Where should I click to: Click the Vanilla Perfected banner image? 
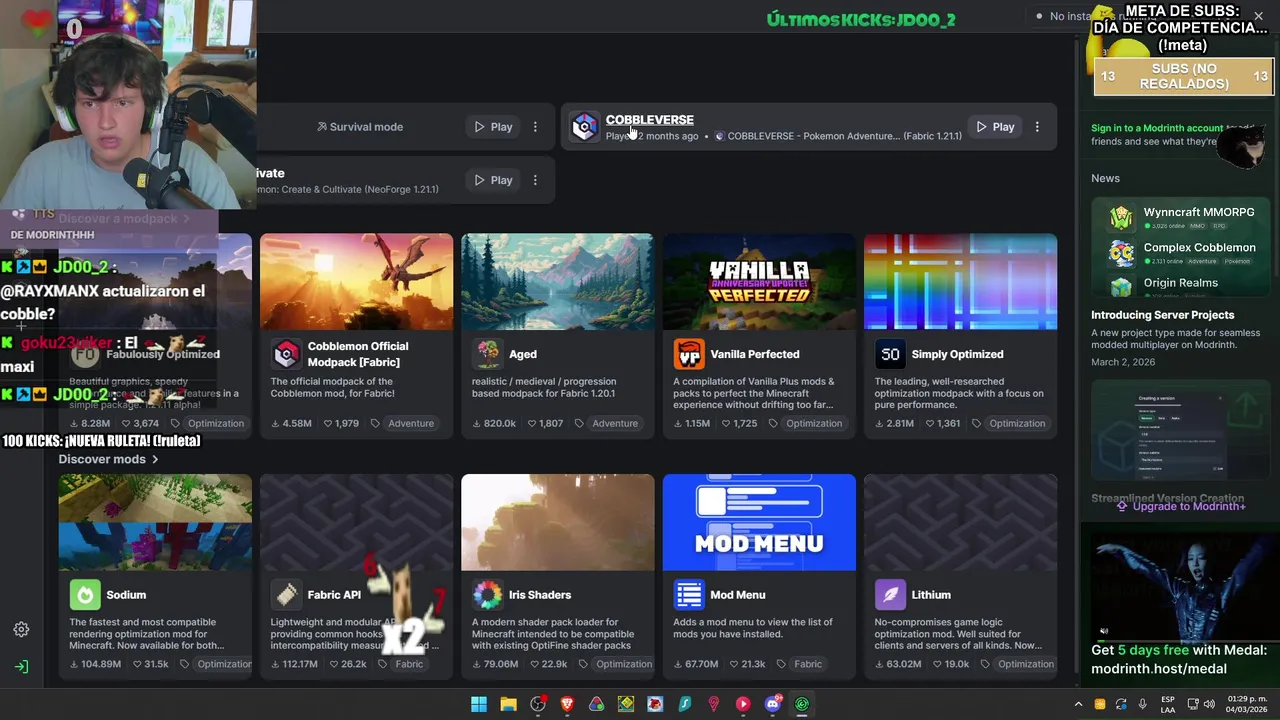(x=759, y=282)
